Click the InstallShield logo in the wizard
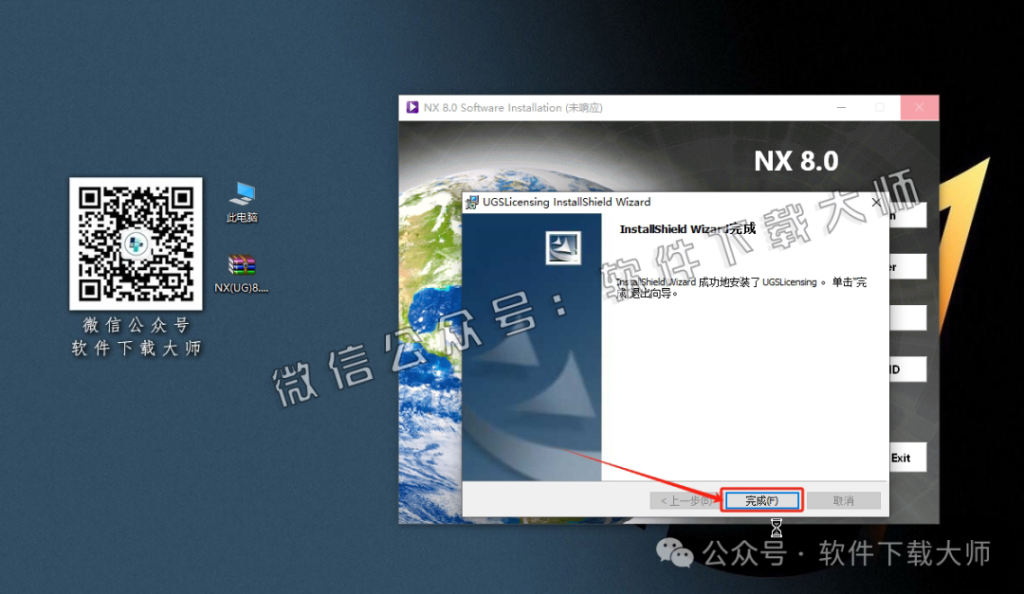Screen dimensions: 1024x594 coord(563,247)
